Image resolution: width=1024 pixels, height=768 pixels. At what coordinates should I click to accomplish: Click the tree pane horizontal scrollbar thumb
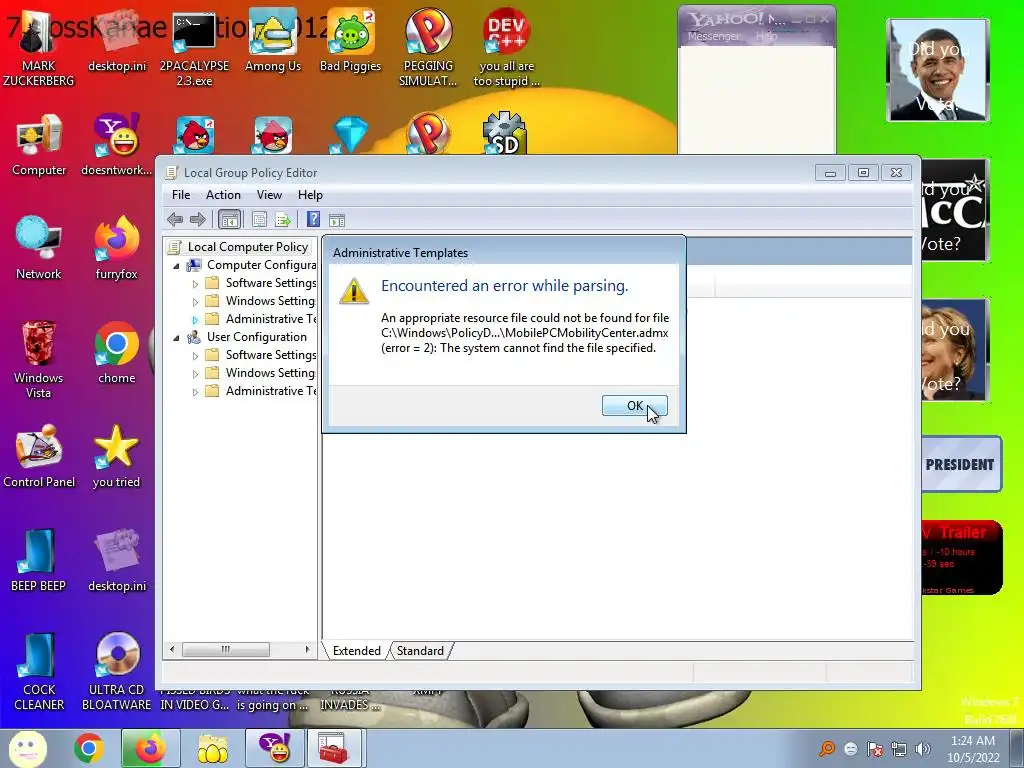225,649
